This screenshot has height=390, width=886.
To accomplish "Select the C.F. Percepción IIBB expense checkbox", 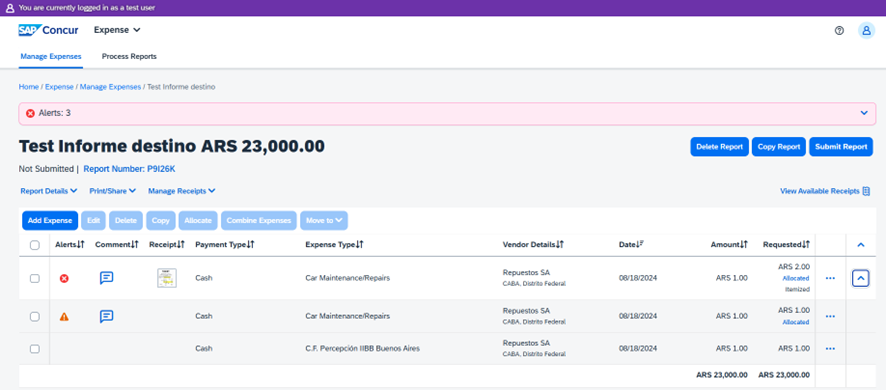I will tap(34, 349).
